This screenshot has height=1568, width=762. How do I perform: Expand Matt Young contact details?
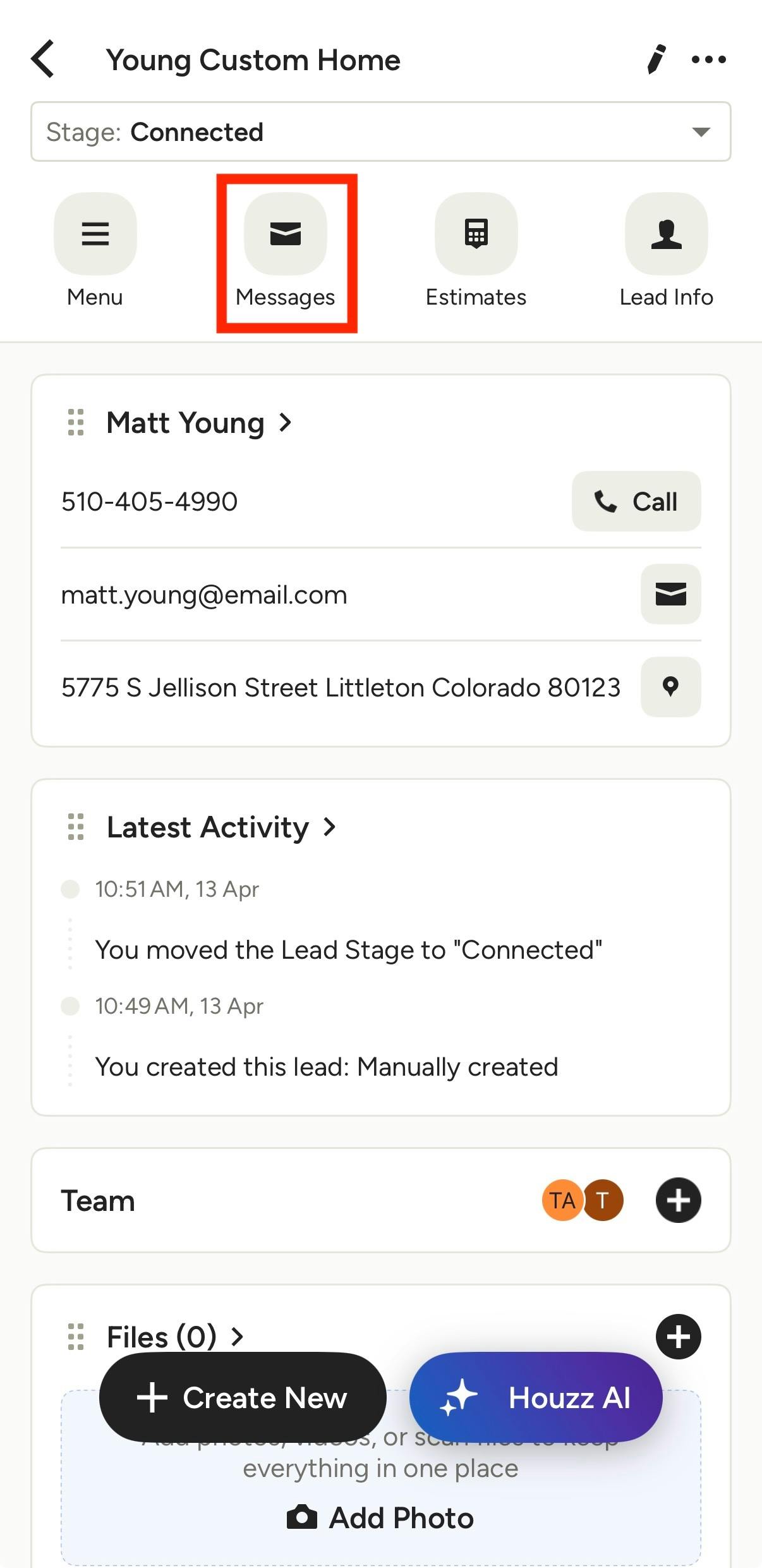pyautogui.click(x=199, y=422)
